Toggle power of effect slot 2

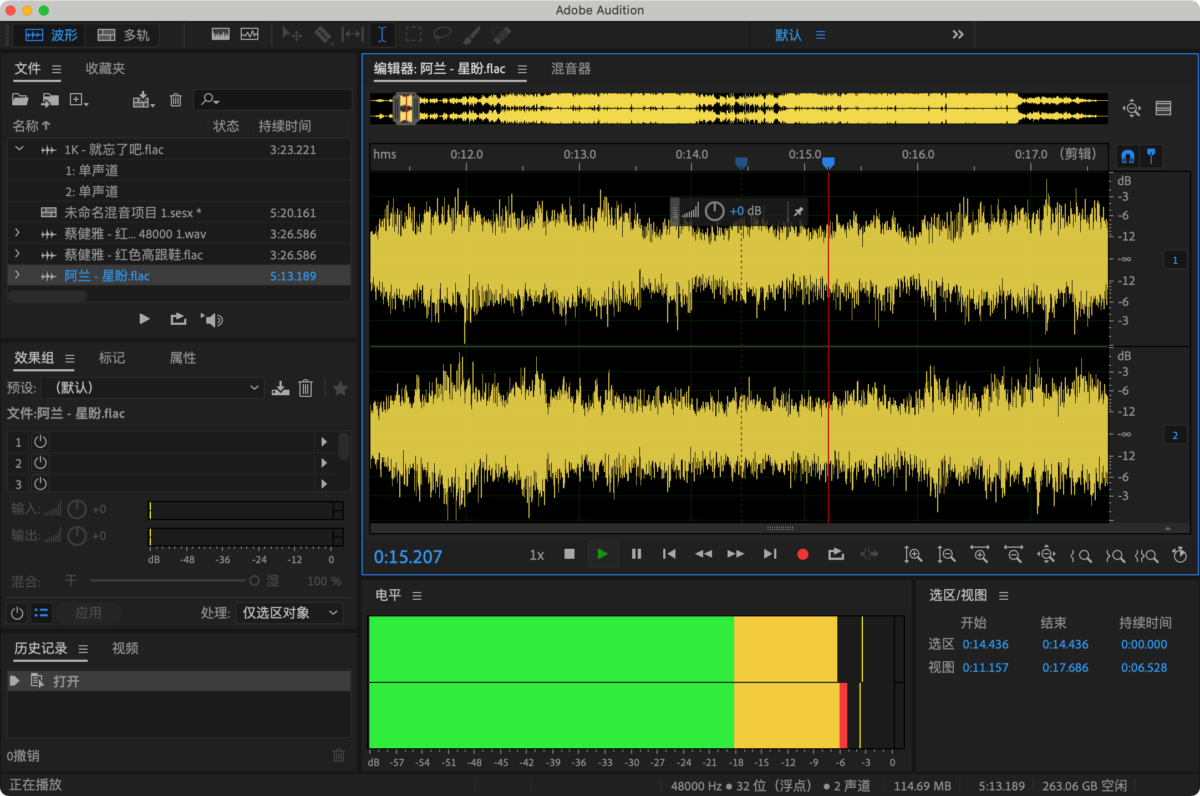pos(41,463)
